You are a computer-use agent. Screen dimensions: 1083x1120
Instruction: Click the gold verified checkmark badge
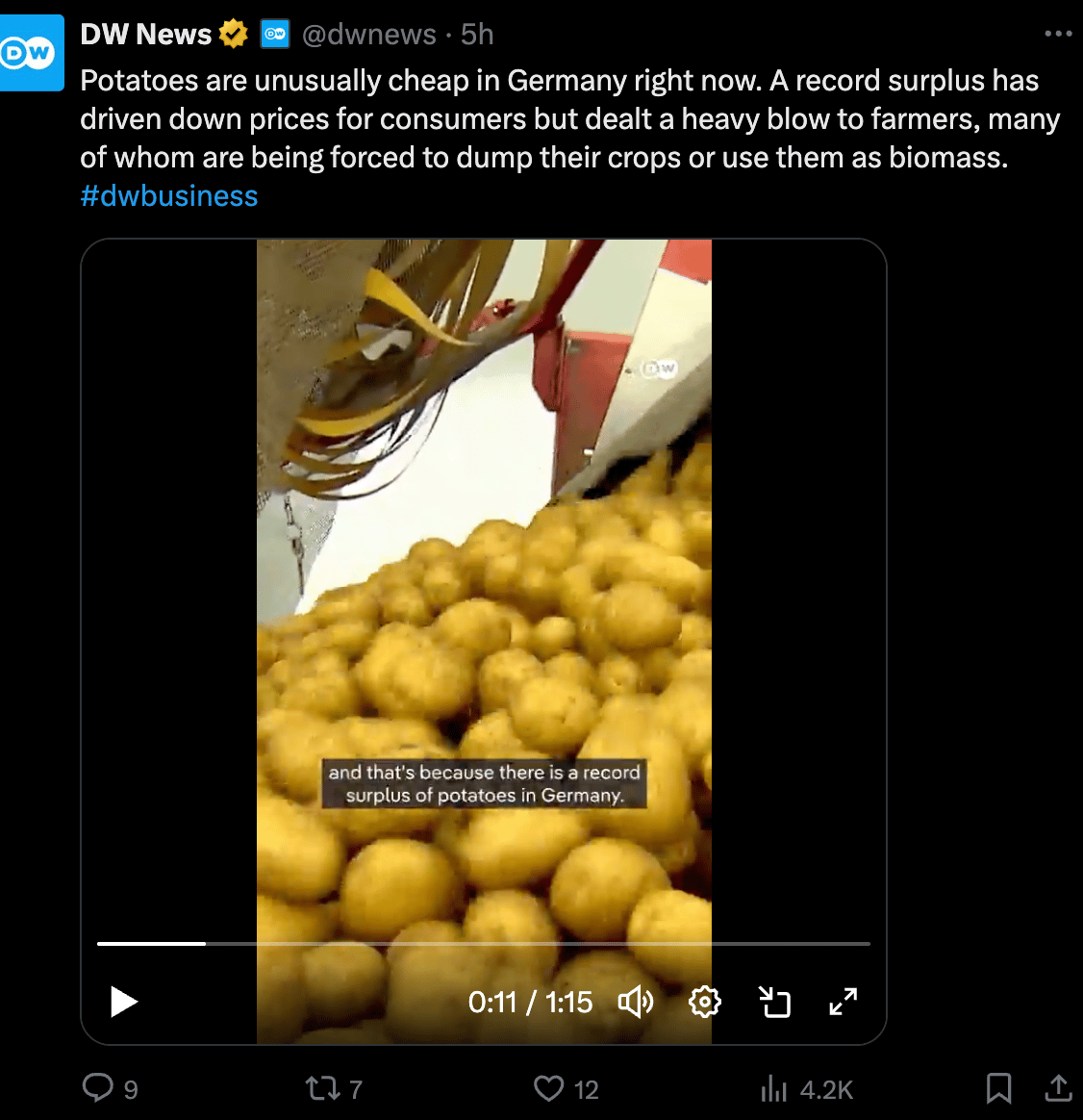coord(233,34)
